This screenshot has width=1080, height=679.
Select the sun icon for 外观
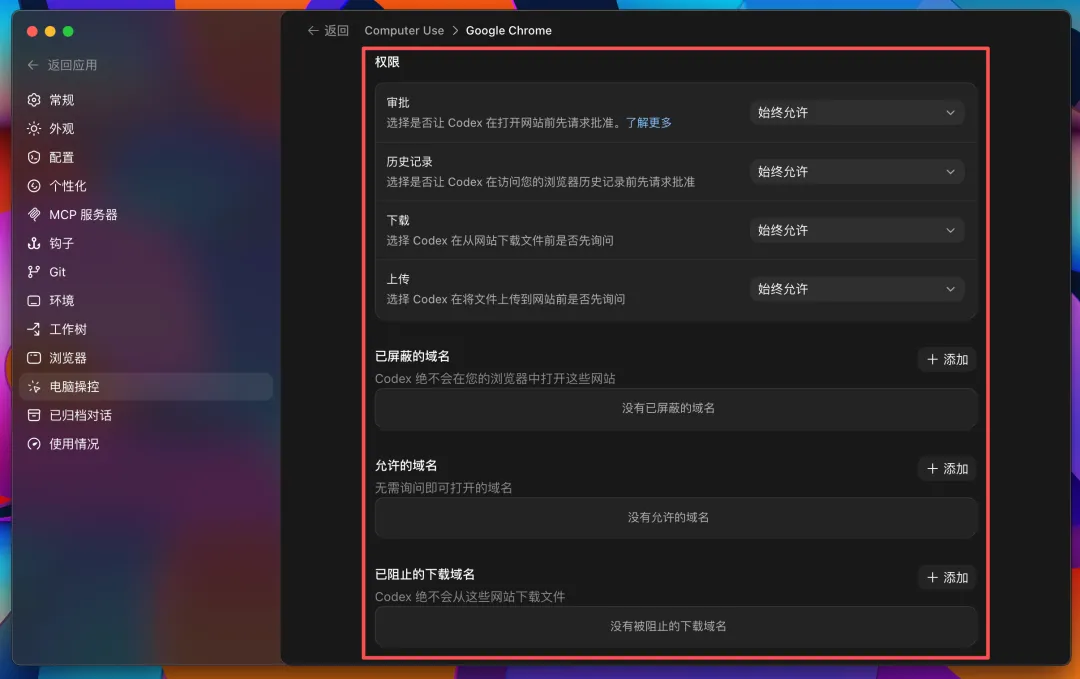[x=34, y=129]
